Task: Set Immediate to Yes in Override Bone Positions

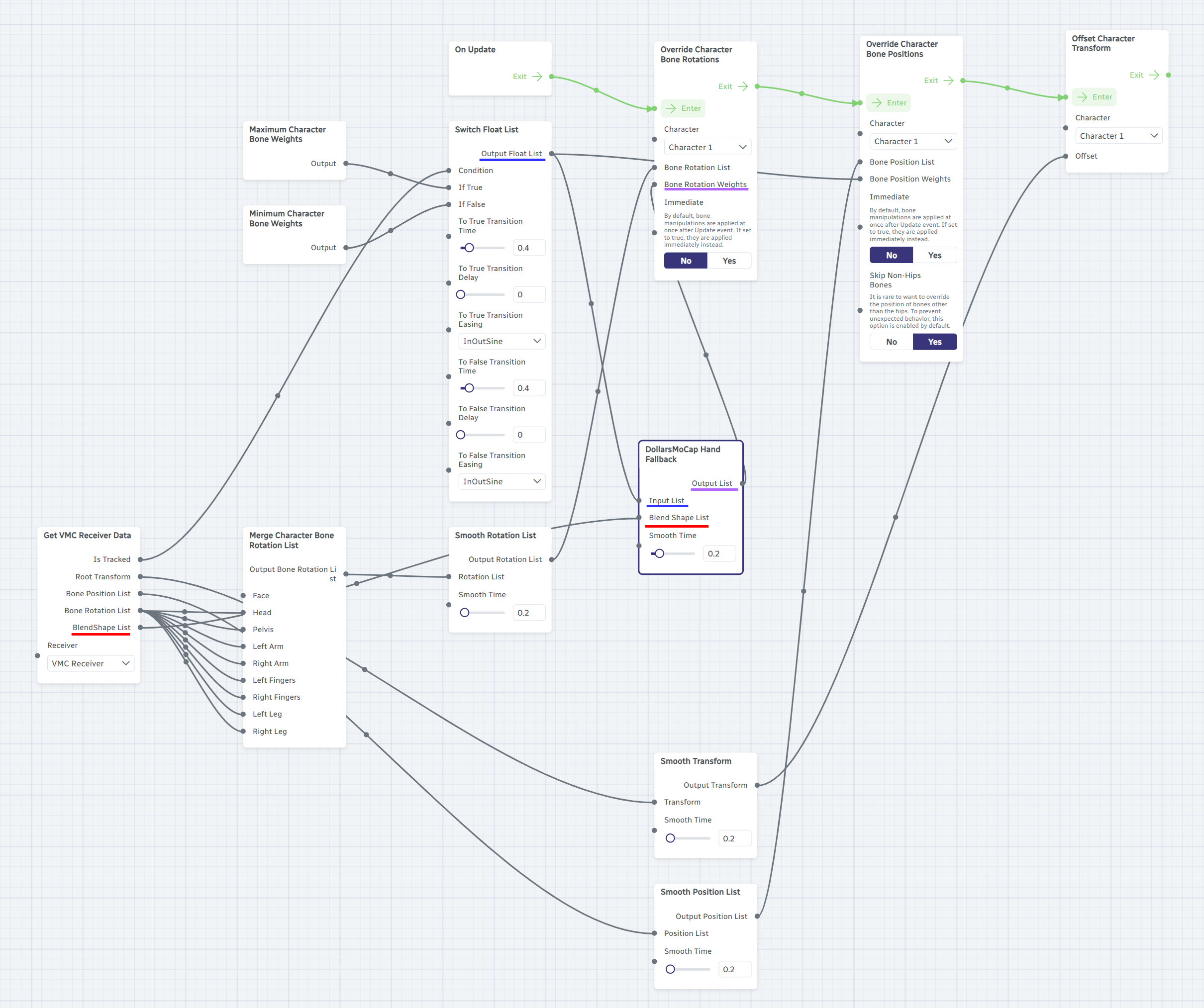Action: [934, 255]
